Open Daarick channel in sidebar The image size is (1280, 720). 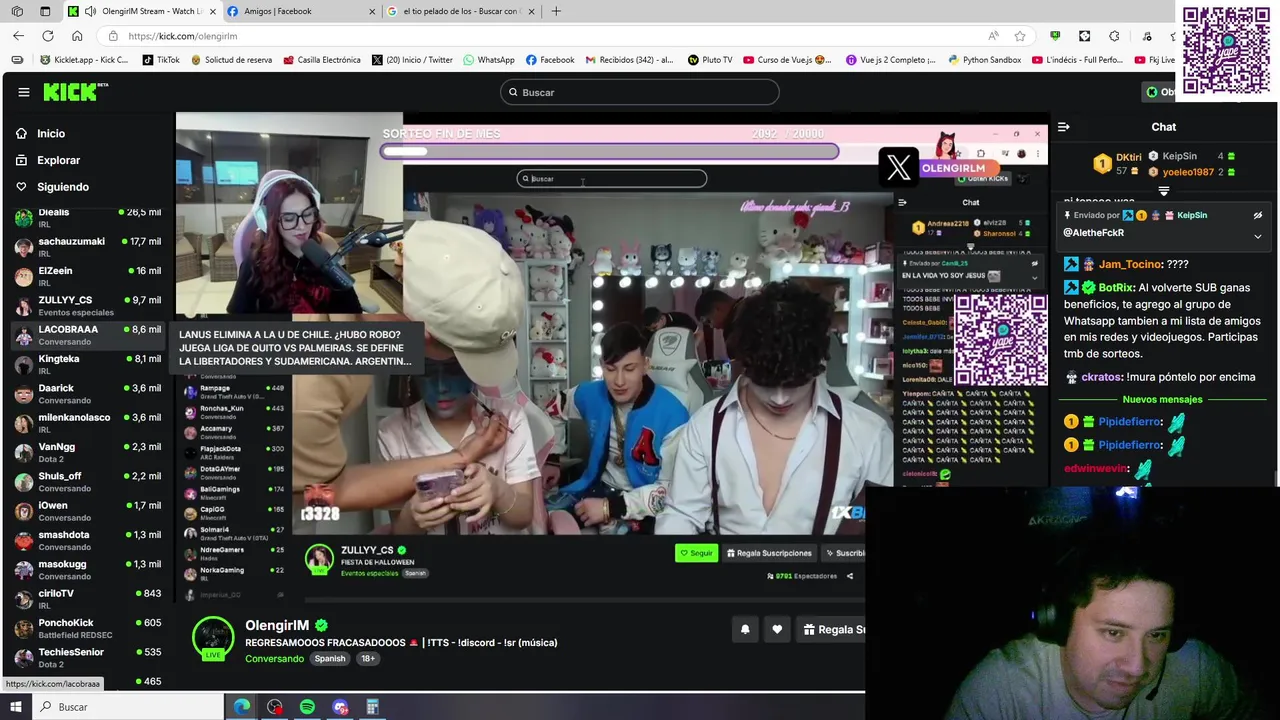click(87, 394)
